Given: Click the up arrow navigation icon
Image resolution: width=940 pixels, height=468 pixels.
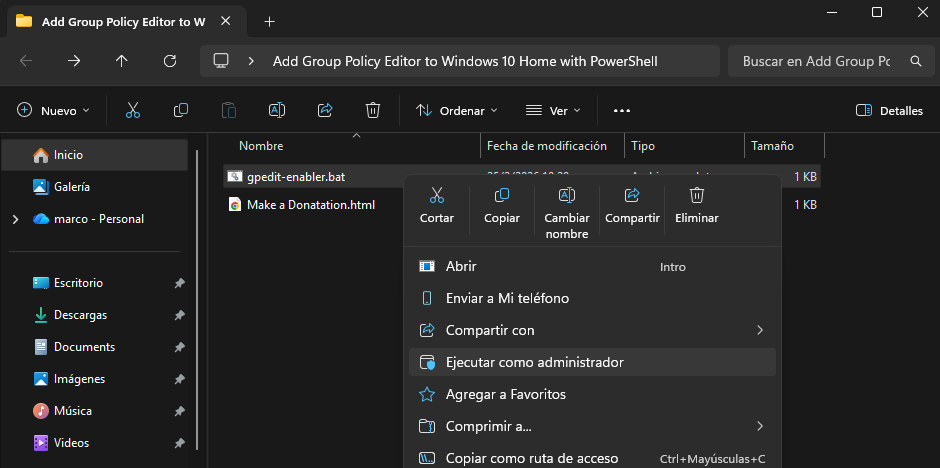Looking at the screenshot, I should pyautogui.click(x=122, y=61).
